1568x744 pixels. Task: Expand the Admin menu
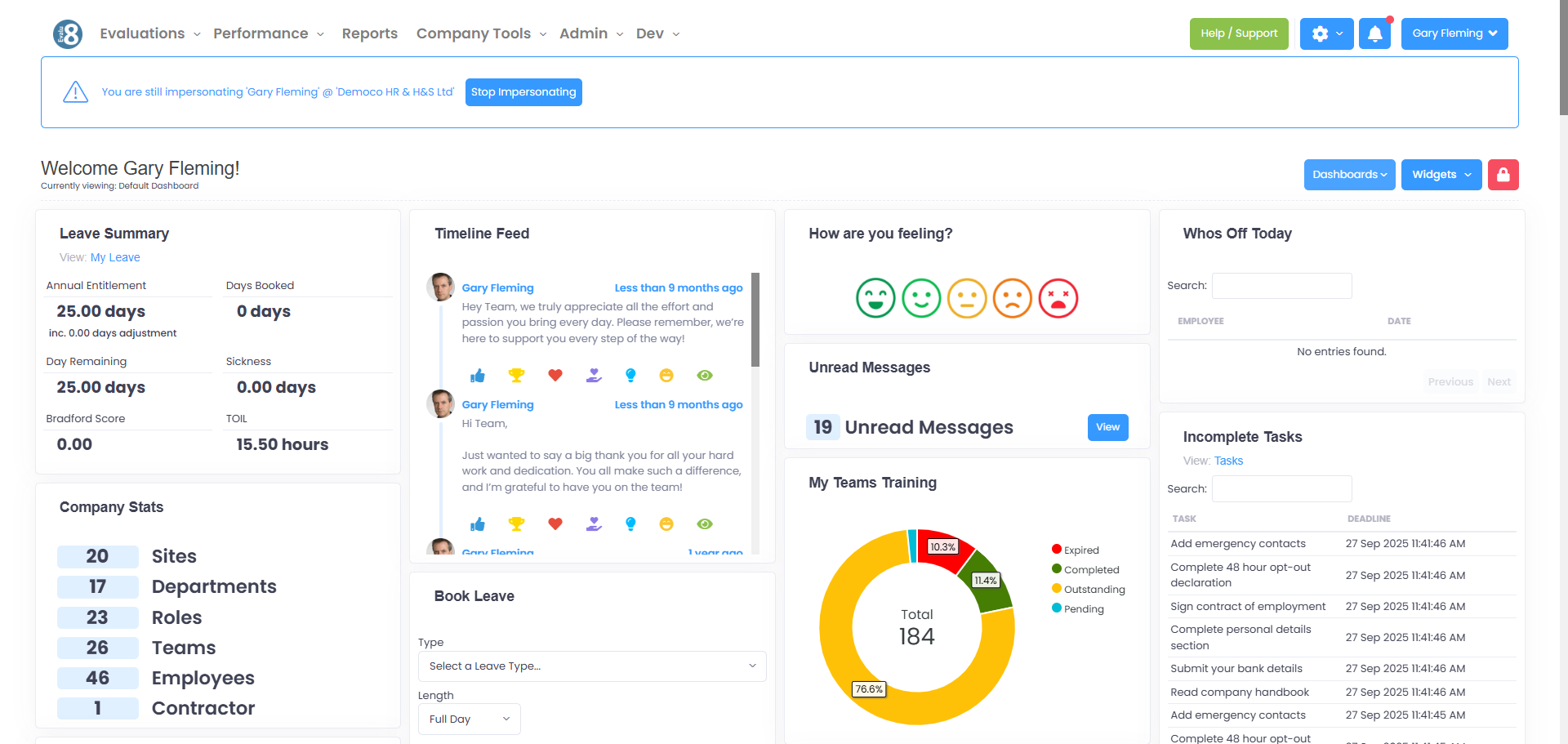[x=591, y=33]
